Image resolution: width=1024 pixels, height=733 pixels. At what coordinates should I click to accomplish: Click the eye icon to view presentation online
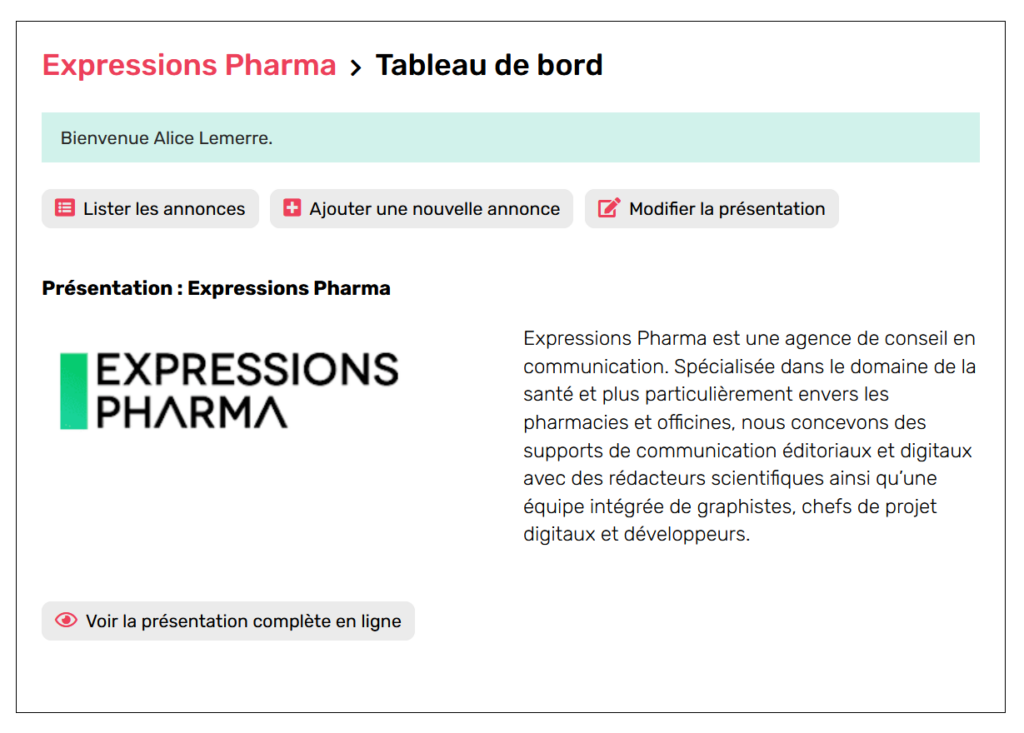66,620
